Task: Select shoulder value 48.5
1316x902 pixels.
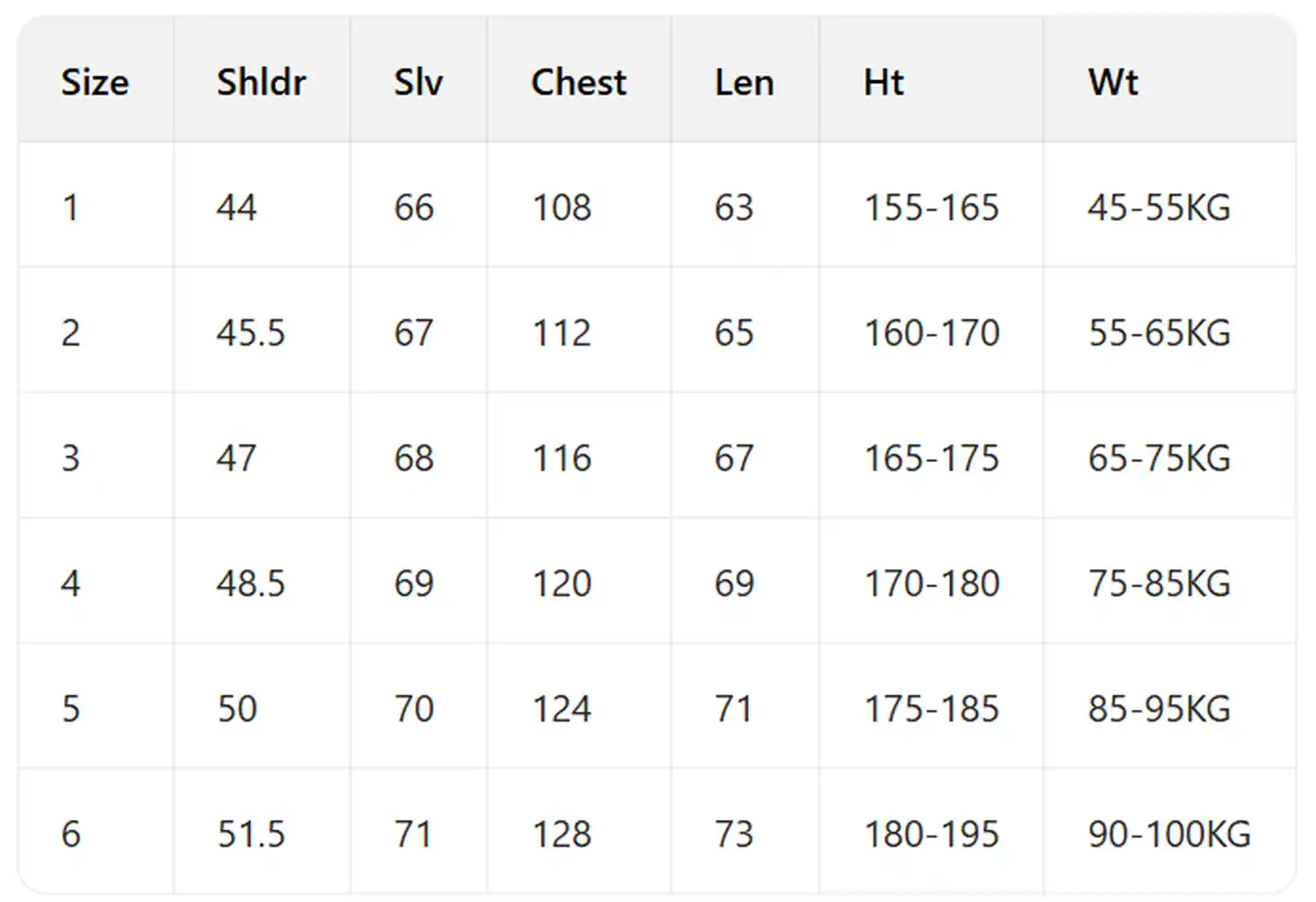Action: click(251, 584)
